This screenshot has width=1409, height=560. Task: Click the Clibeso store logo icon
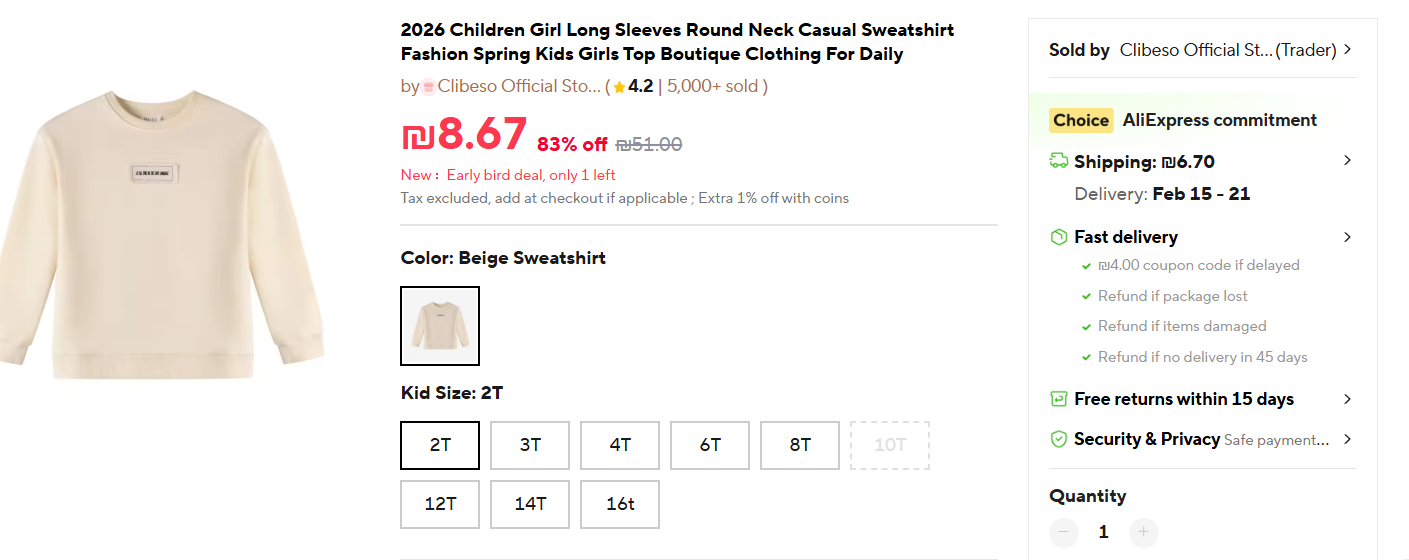tap(428, 87)
